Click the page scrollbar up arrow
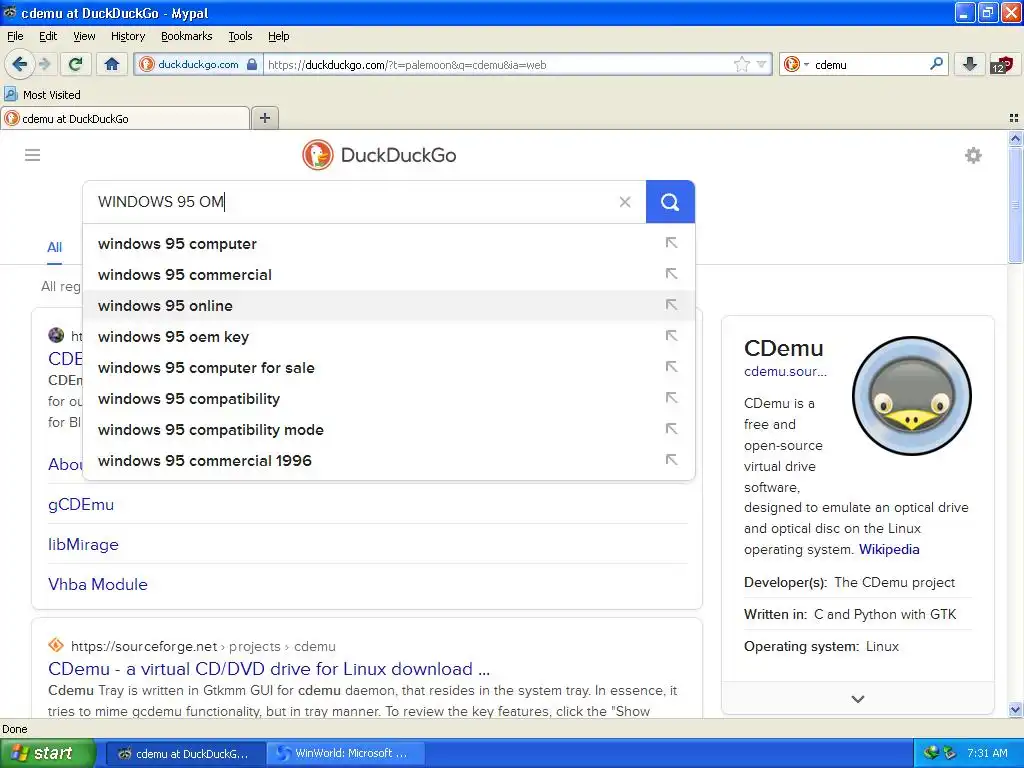The width and height of the screenshot is (1024, 768). tap(1015, 138)
